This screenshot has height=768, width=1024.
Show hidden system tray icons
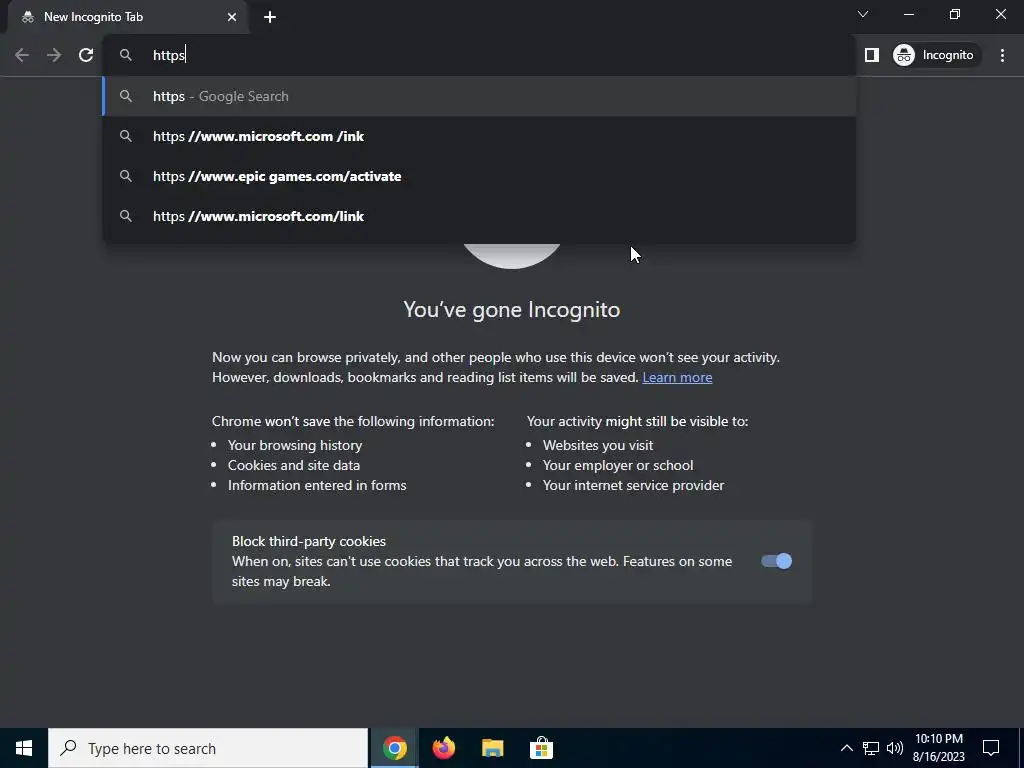pyautogui.click(x=846, y=748)
